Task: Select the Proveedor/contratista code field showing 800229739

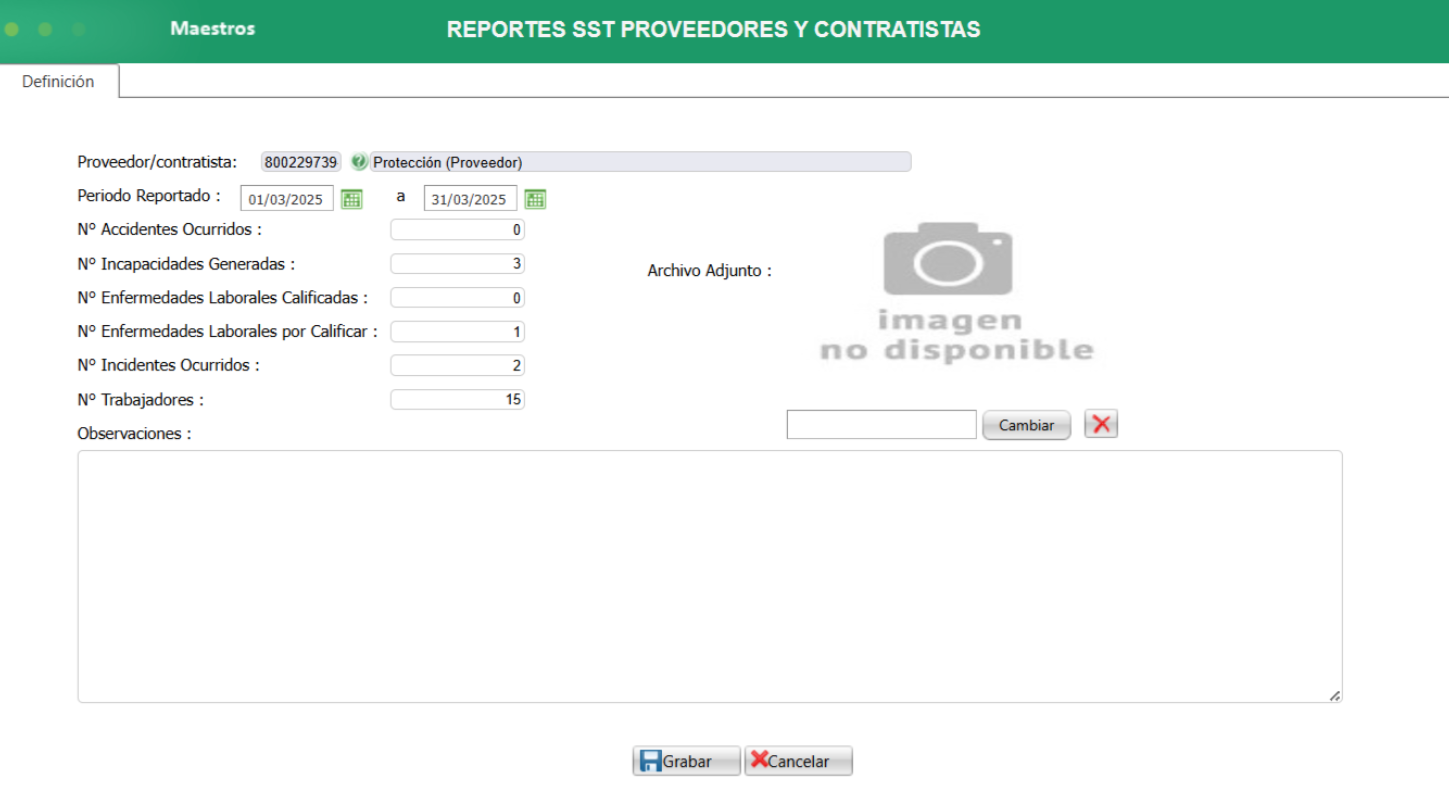Action: 299,160
